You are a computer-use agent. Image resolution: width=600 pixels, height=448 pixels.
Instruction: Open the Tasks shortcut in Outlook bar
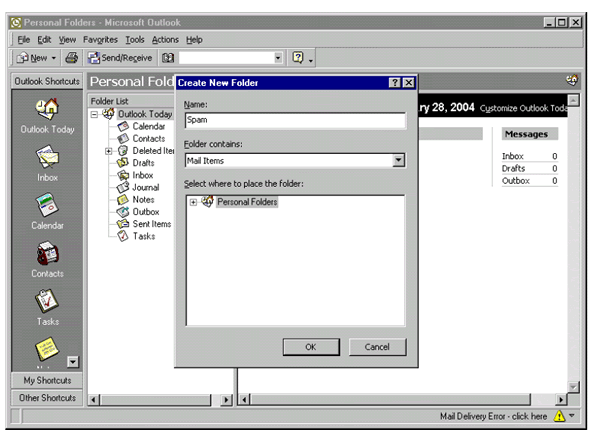pyautogui.click(x=47, y=301)
